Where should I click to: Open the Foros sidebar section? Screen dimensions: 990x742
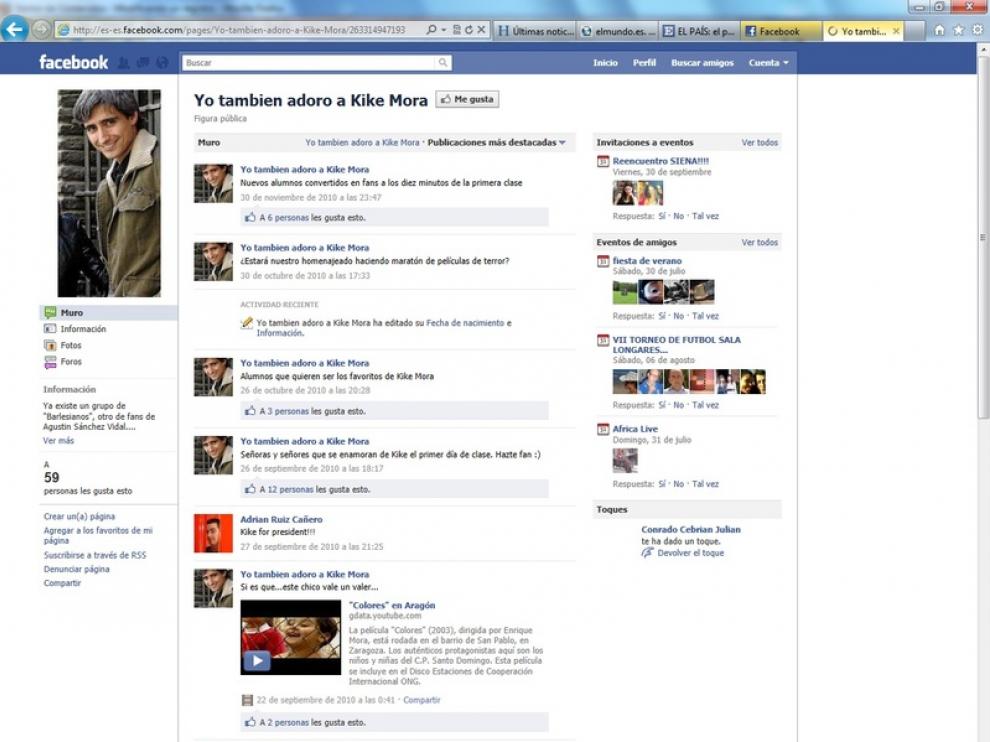pos(70,362)
